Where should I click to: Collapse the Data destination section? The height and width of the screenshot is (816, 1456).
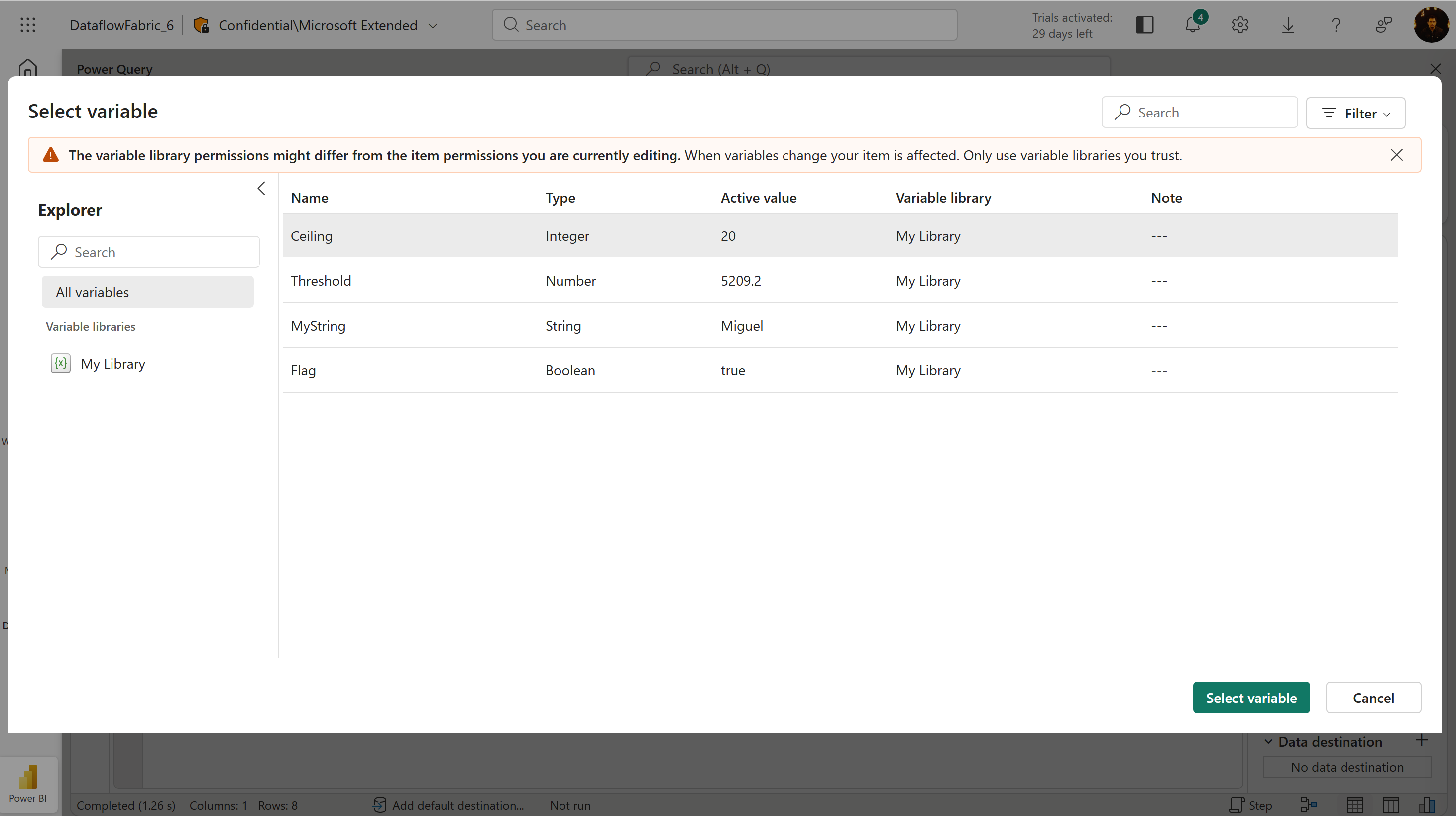(x=1268, y=741)
